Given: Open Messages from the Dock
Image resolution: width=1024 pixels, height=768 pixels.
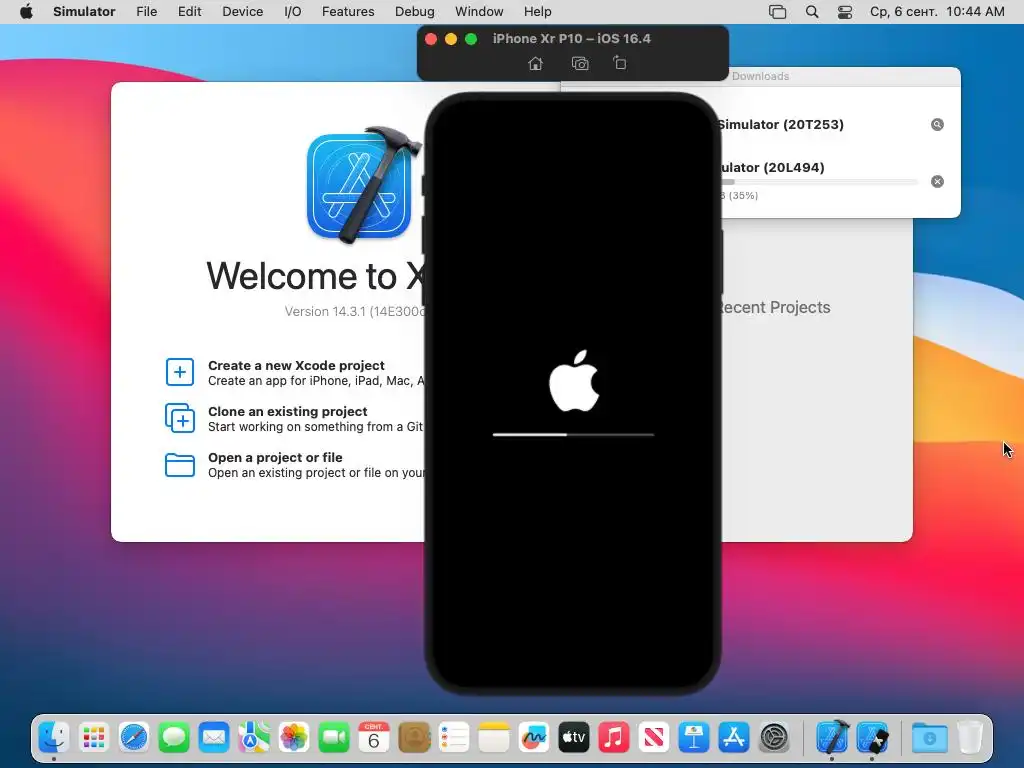Looking at the screenshot, I should pos(174,738).
